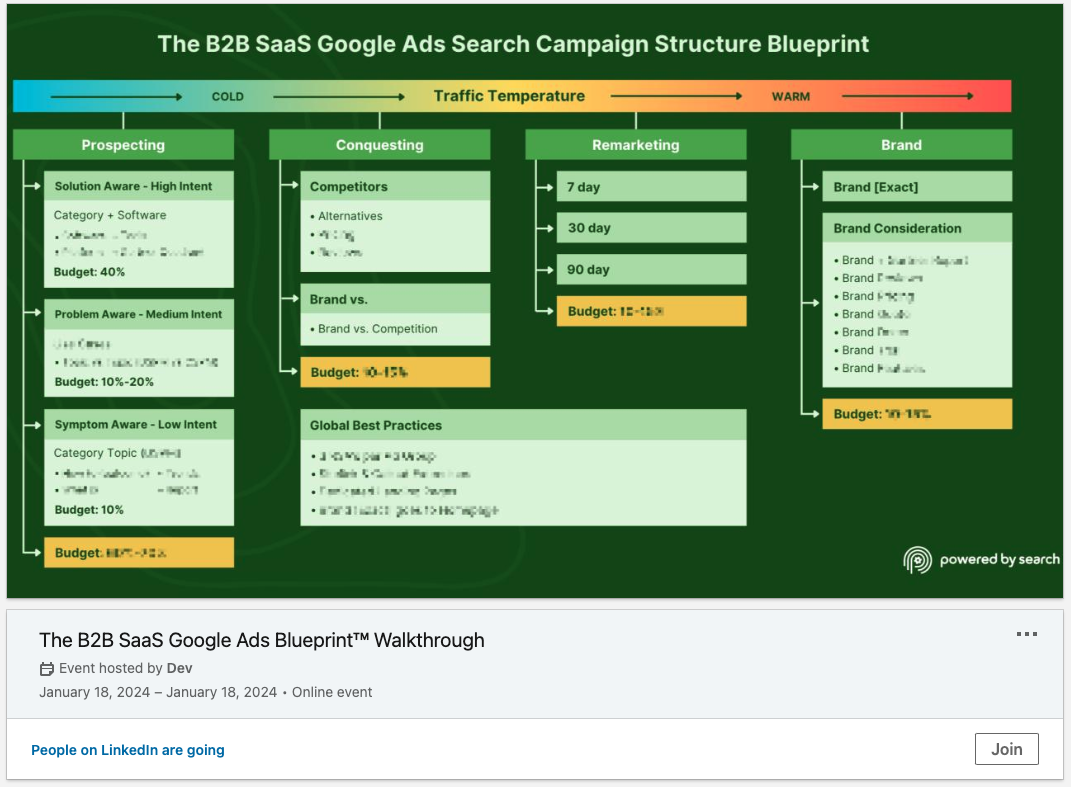Click the Traffic Temperature gradient bar label
Screen dimensions: 1071x787
(x=509, y=96)
